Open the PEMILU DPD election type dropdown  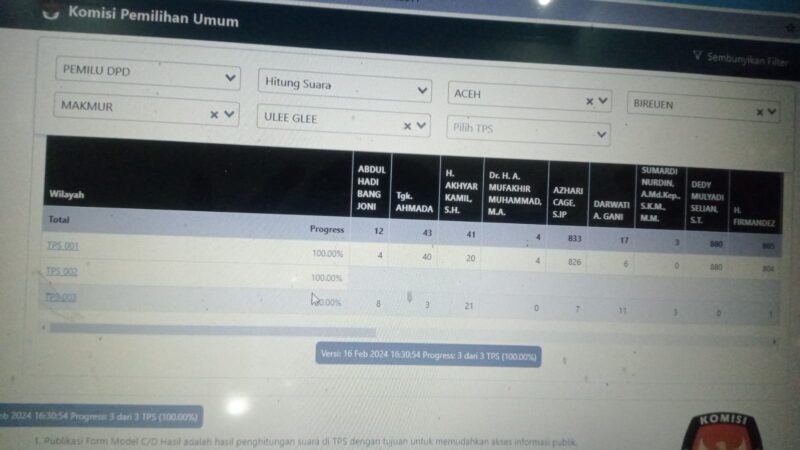[147, 74]
